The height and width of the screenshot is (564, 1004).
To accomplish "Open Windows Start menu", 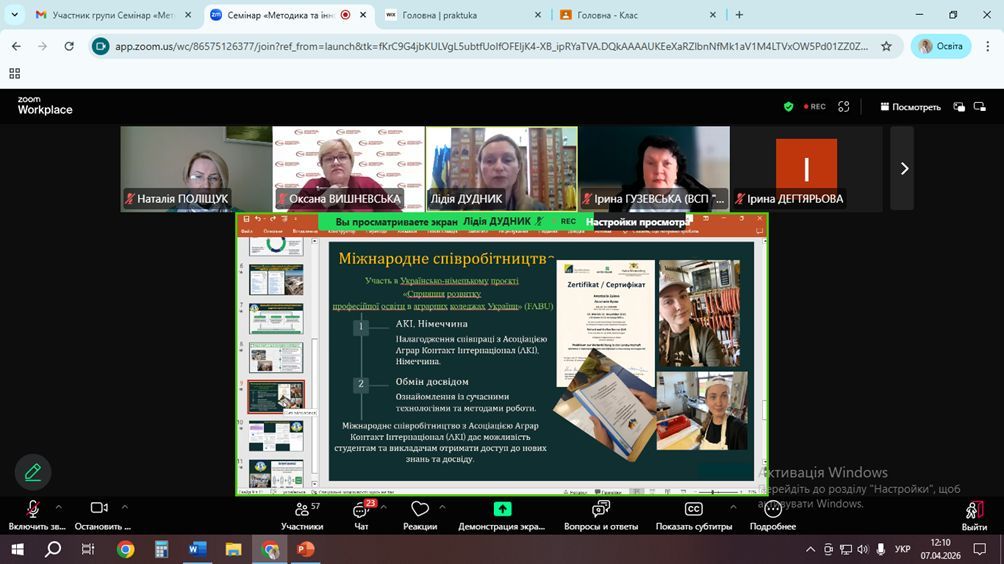I will [17, 549].
